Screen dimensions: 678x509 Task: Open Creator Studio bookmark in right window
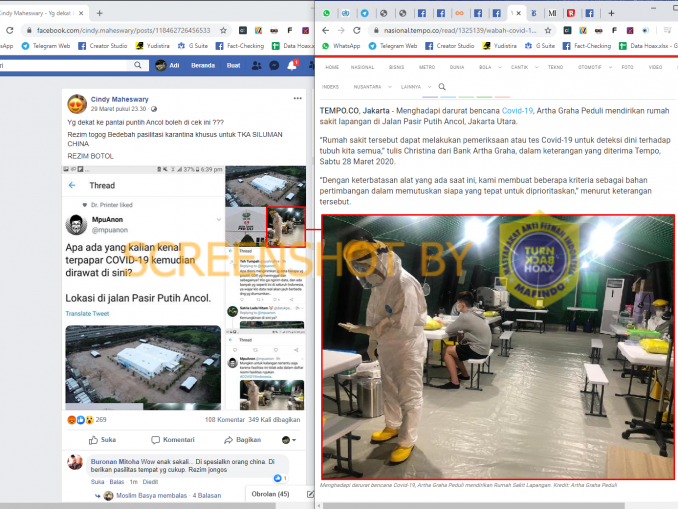click(450, 46)
